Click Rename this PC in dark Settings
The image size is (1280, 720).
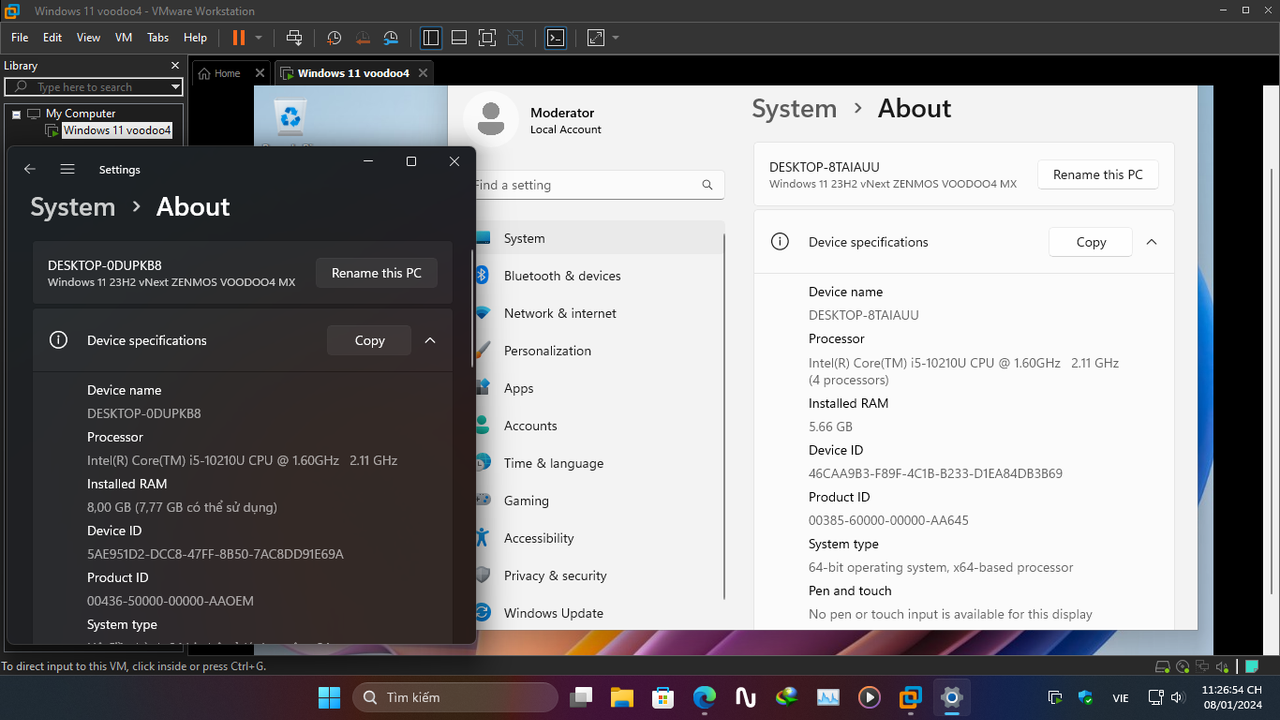click(377, 273)
